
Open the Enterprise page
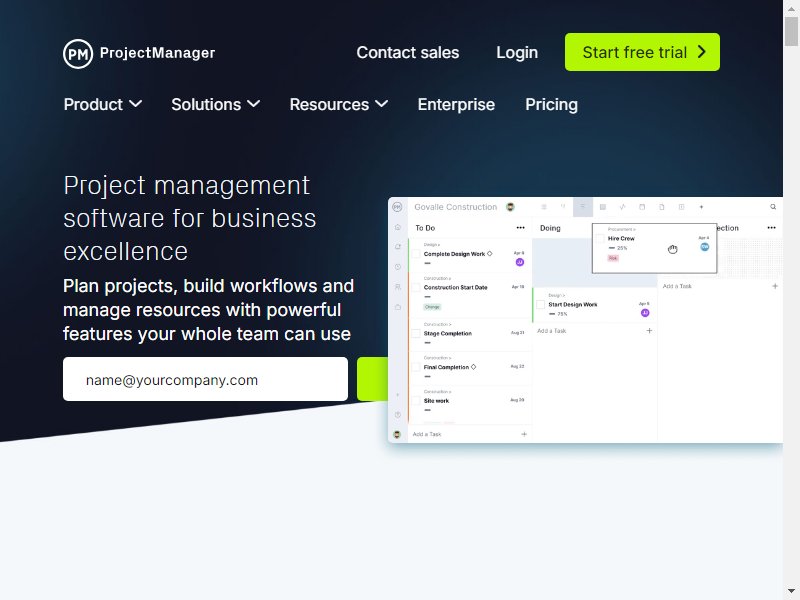click(456, 105)
